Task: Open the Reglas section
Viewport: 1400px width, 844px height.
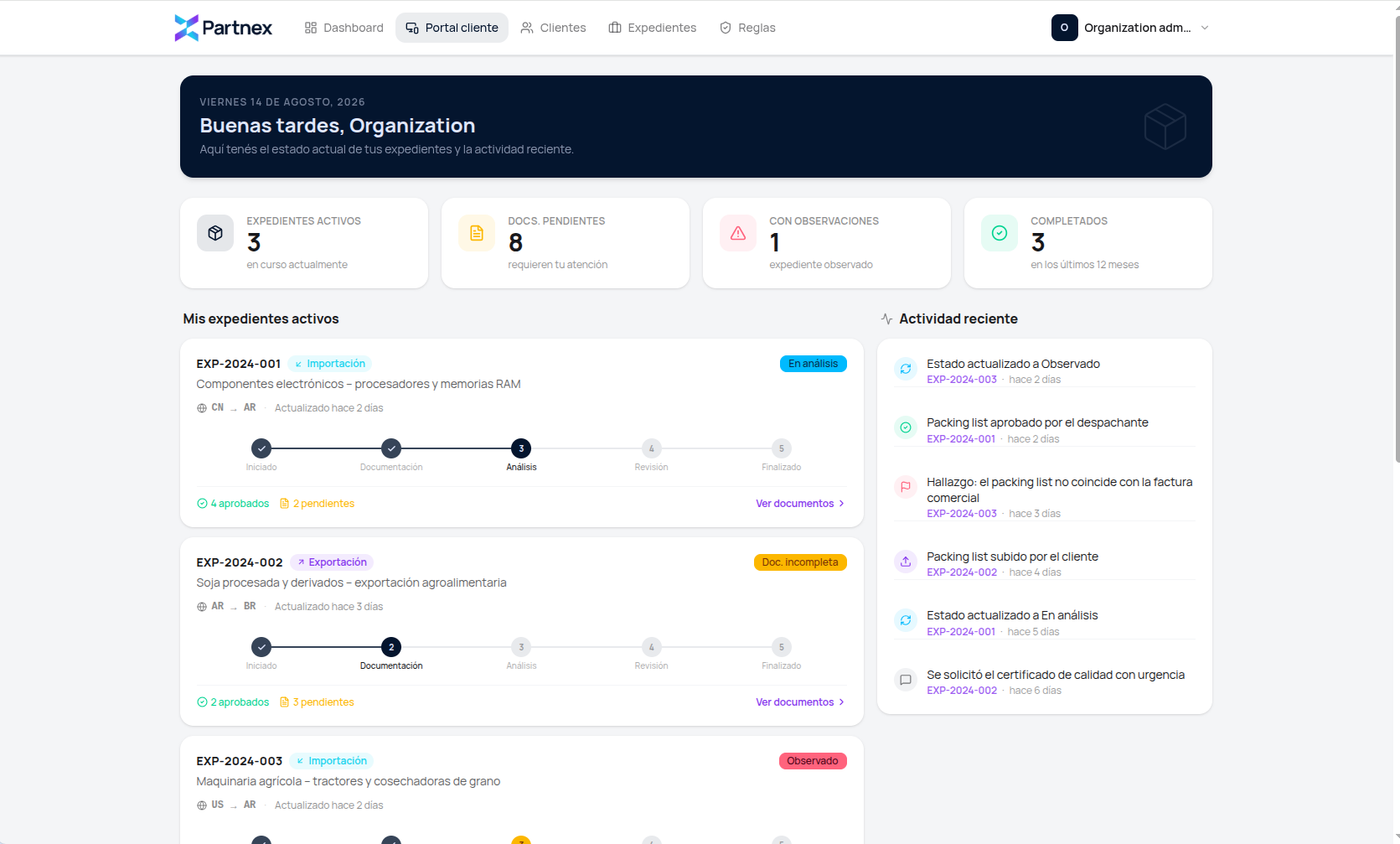Action: pos(747,28)
